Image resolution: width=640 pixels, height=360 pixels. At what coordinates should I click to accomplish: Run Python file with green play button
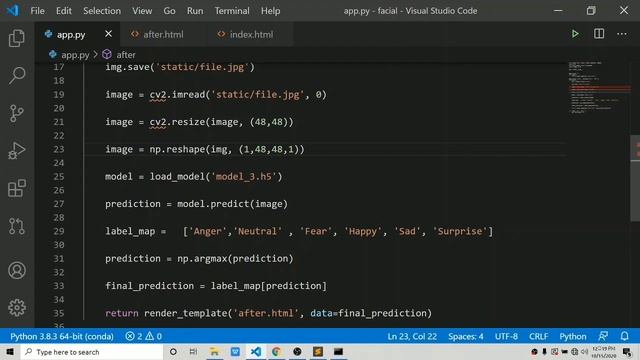575,34
